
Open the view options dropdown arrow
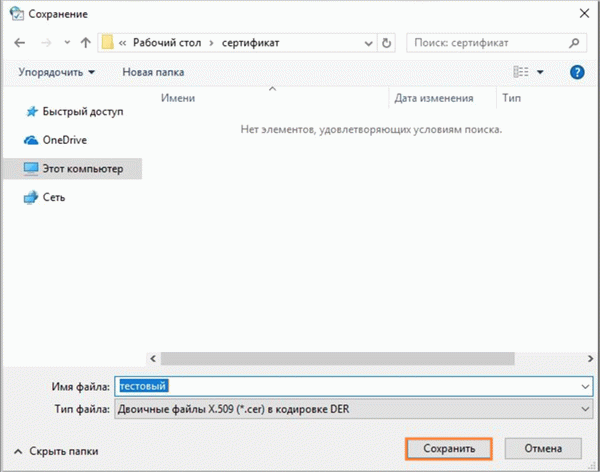coord(540,72)
